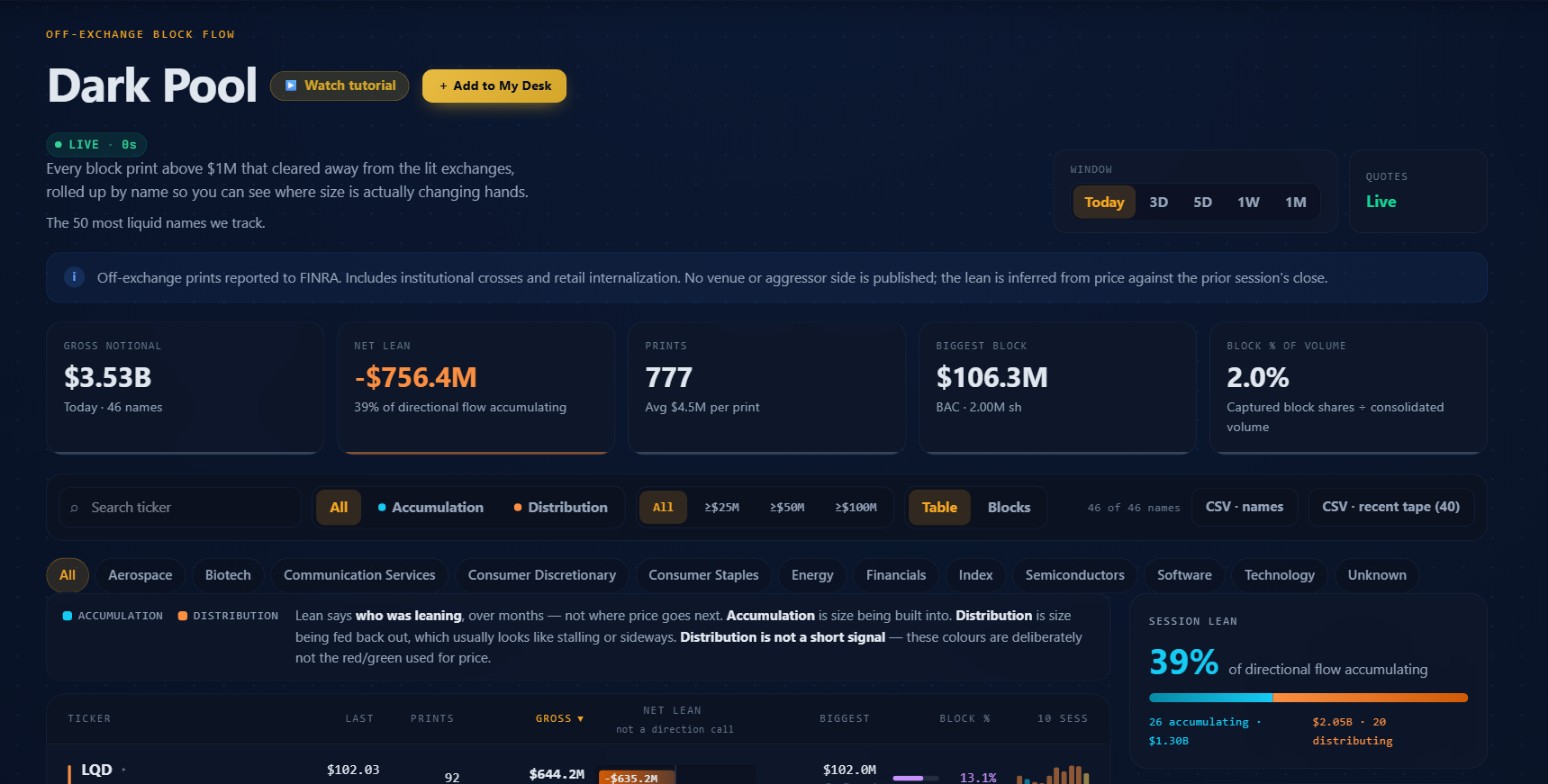Filter by Communication Services sector

pyautogui.click(x=359, y=575)
